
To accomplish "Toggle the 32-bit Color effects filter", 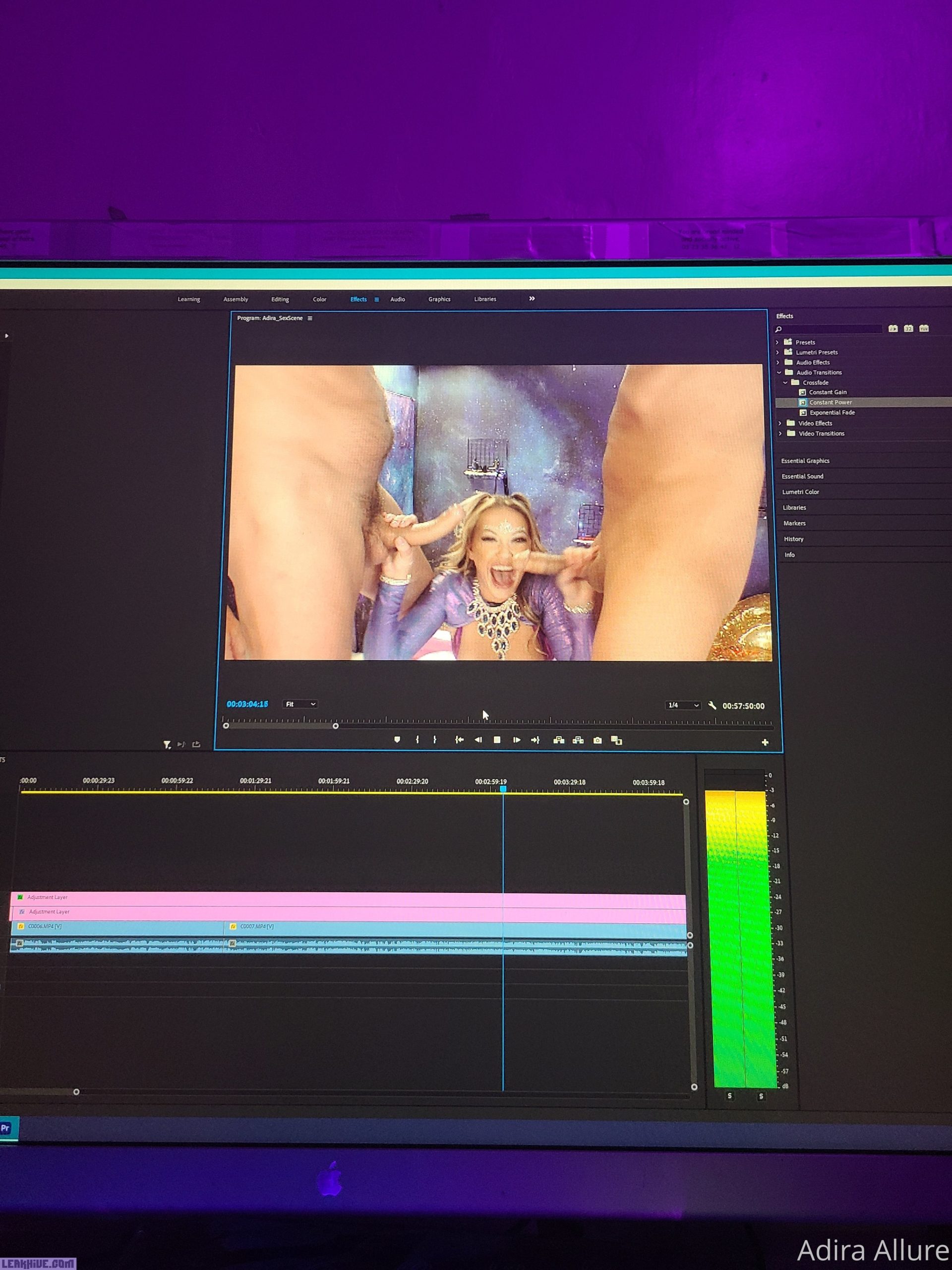I will [908, 328].
